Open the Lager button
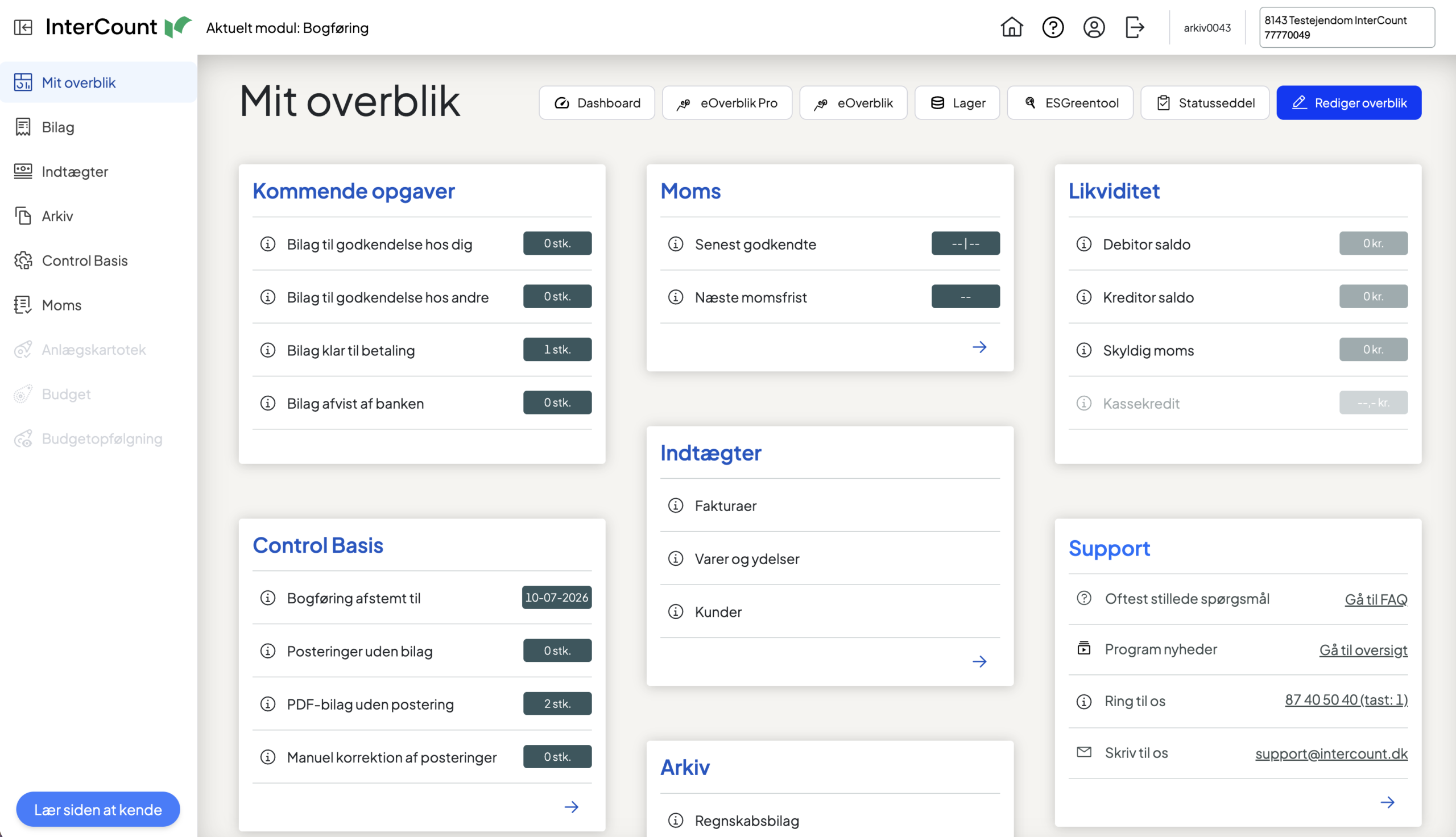 click(x=957, y=102)
